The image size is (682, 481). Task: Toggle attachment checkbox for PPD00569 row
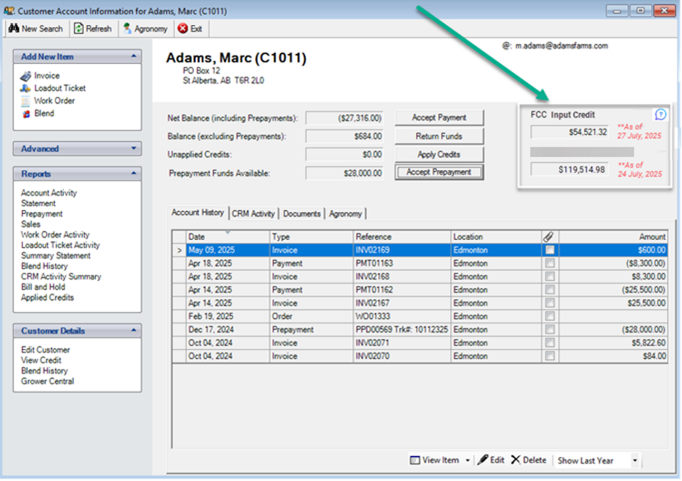click(x=550, y=330)
